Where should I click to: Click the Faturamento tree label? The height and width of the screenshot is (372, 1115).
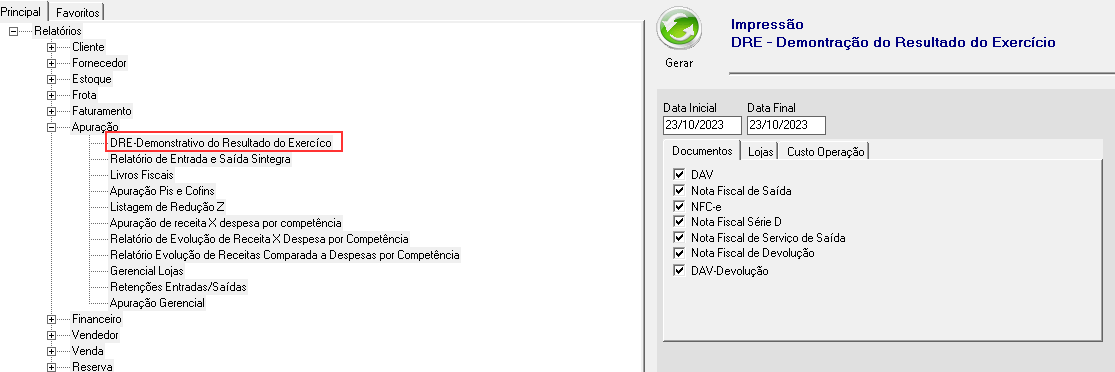click(x=102, y=111)
